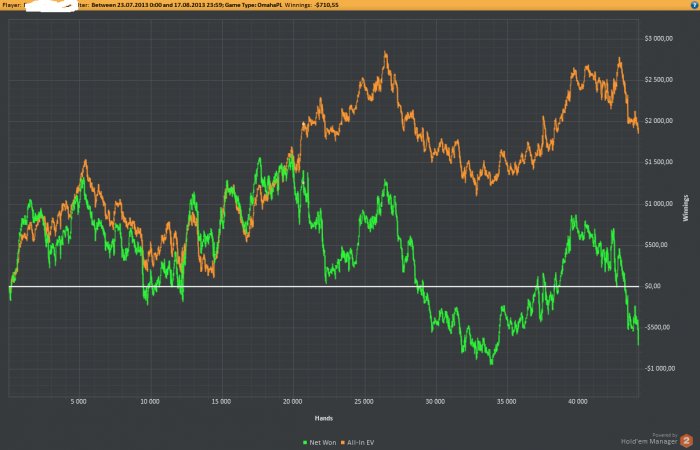Click the date range filter text in header
The width and height of the screenshot is (700, 450).
coord(158,5)
